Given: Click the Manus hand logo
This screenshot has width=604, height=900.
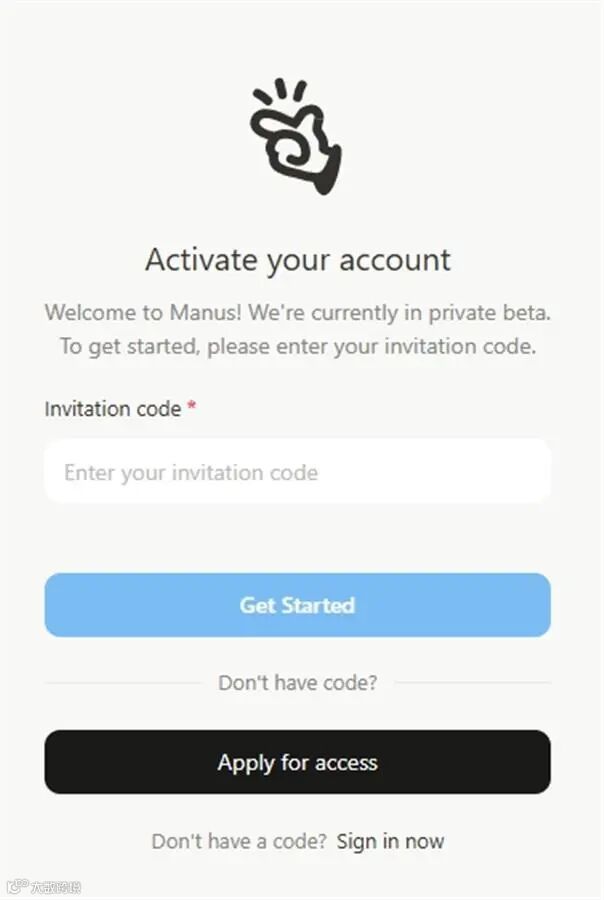Looking at the screenshot, I should pos(296,137).
